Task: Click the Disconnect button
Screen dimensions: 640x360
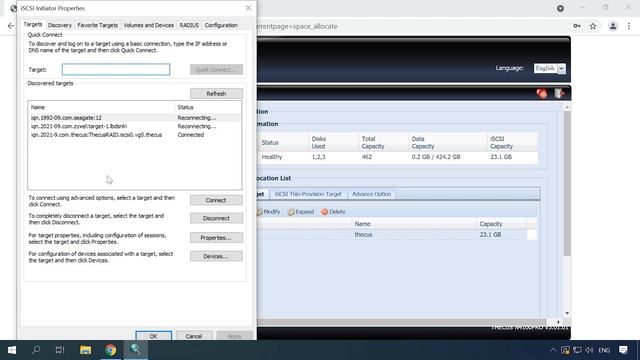Action: coord(216,218)
